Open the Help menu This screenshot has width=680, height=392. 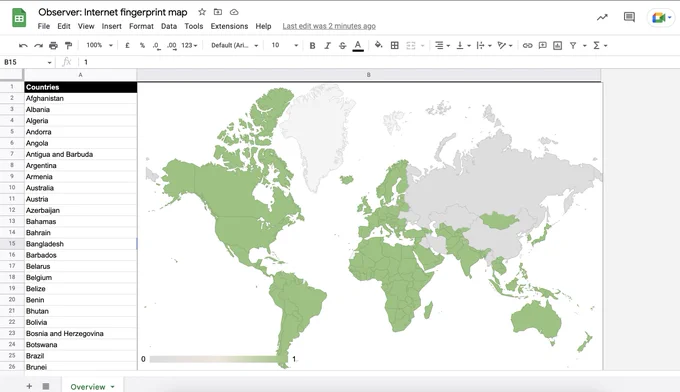pos(263,26)
